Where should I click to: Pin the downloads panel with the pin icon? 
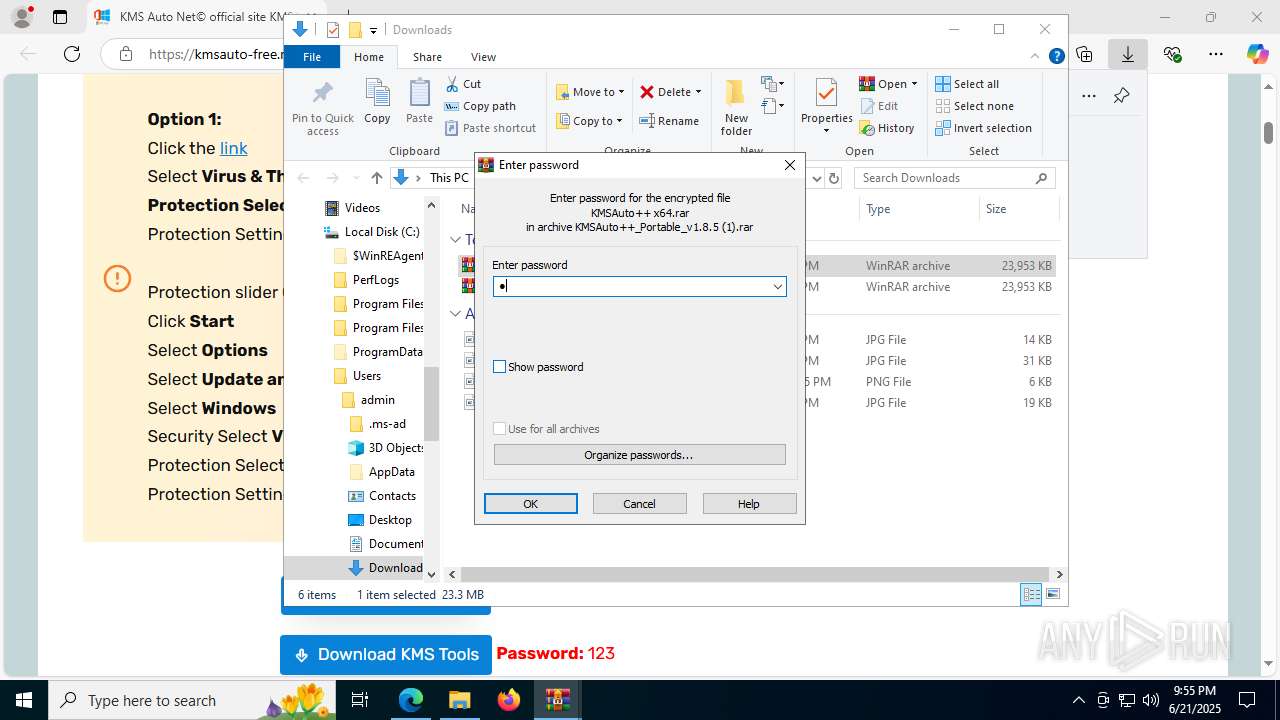(1121, 96)
